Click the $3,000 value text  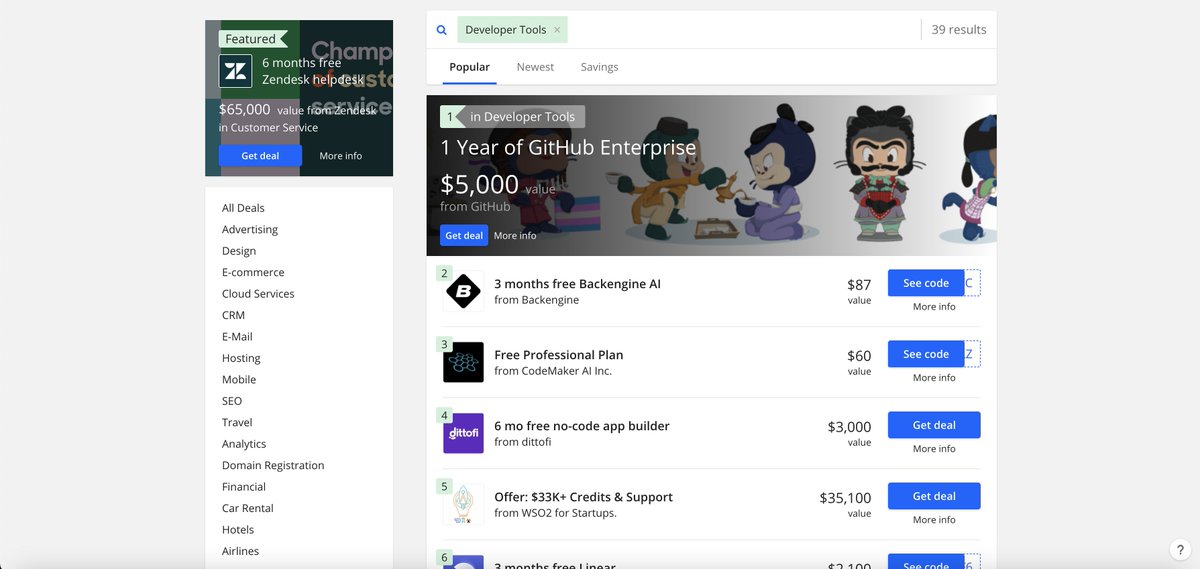click(850, 427)
